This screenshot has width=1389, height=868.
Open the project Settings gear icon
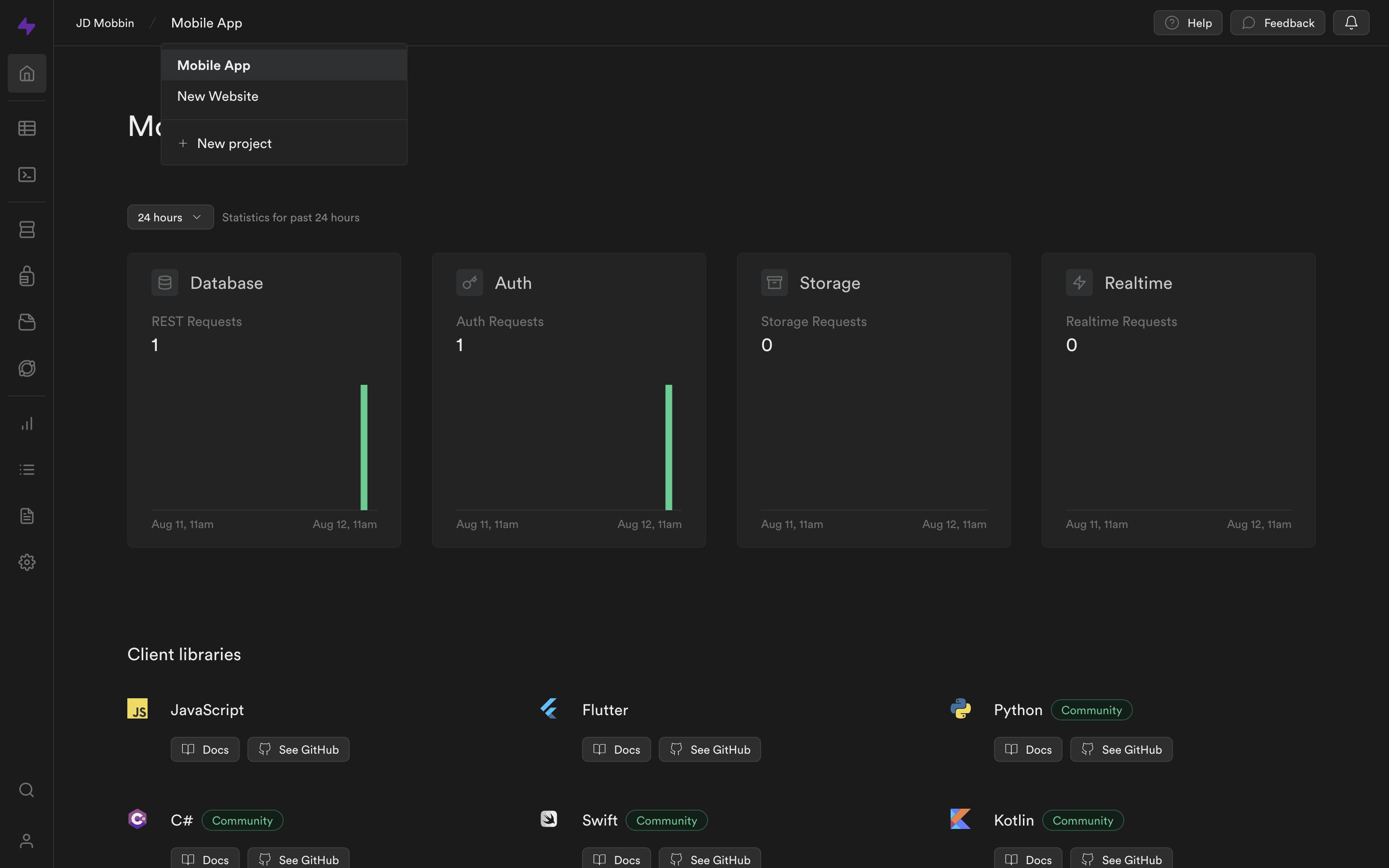coord(27,562)
